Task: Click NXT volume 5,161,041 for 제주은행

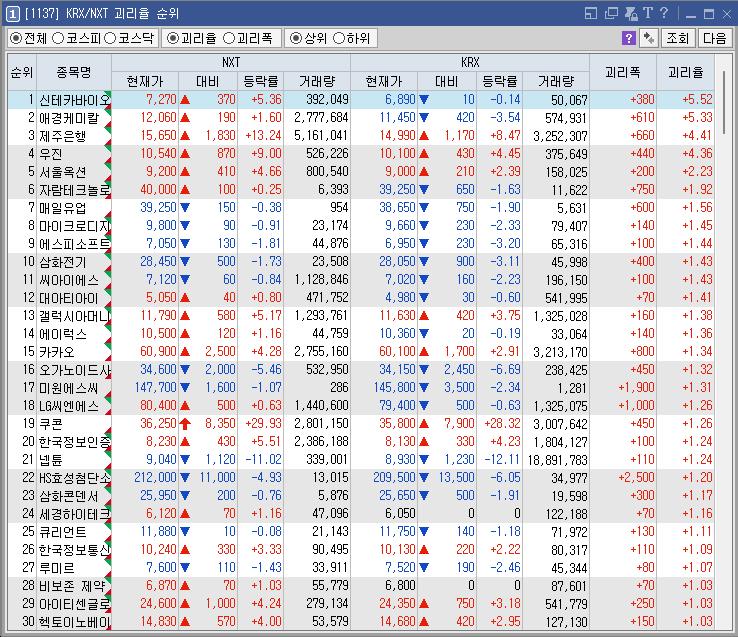Action: 321,136
